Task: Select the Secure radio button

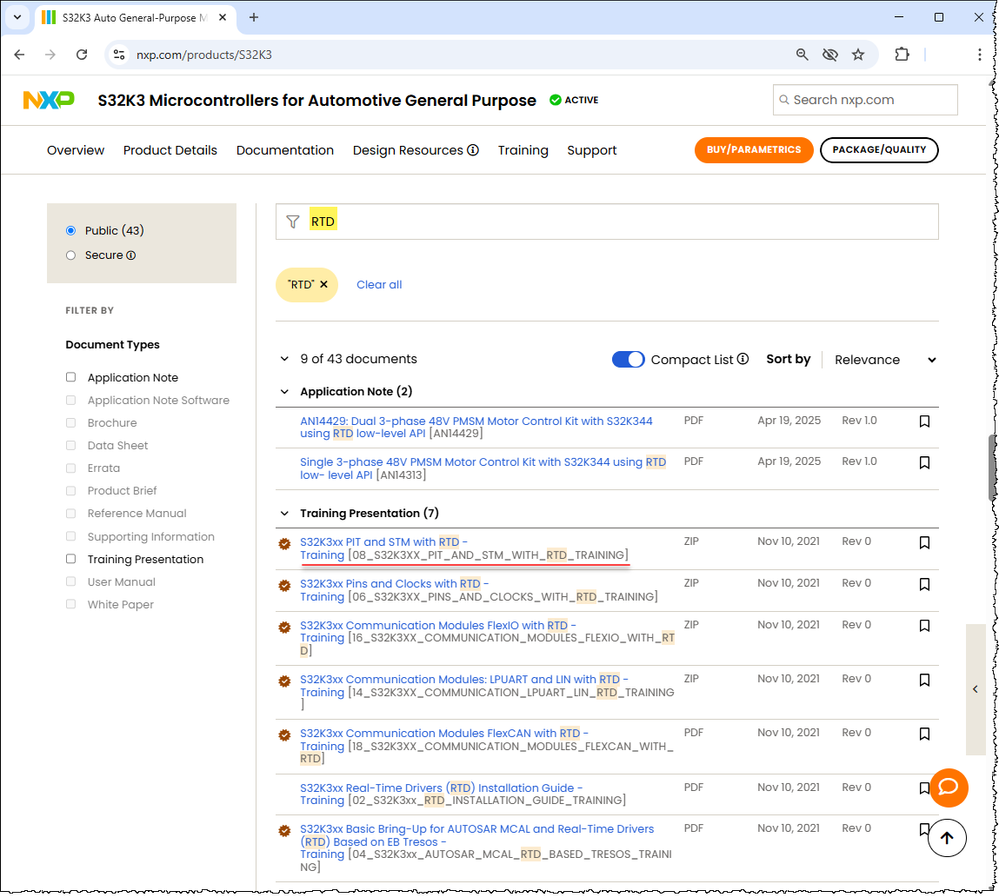Action: click(x=71, y=256)
